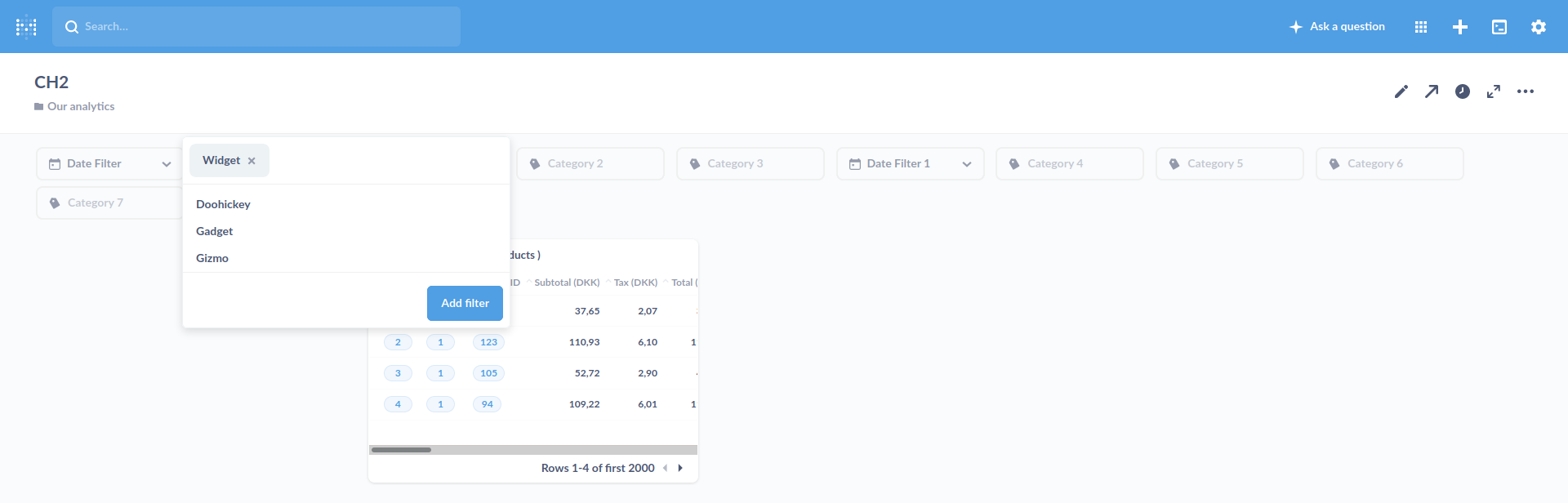
Task: Select Gizmo from the list
Action: point(212,258)
